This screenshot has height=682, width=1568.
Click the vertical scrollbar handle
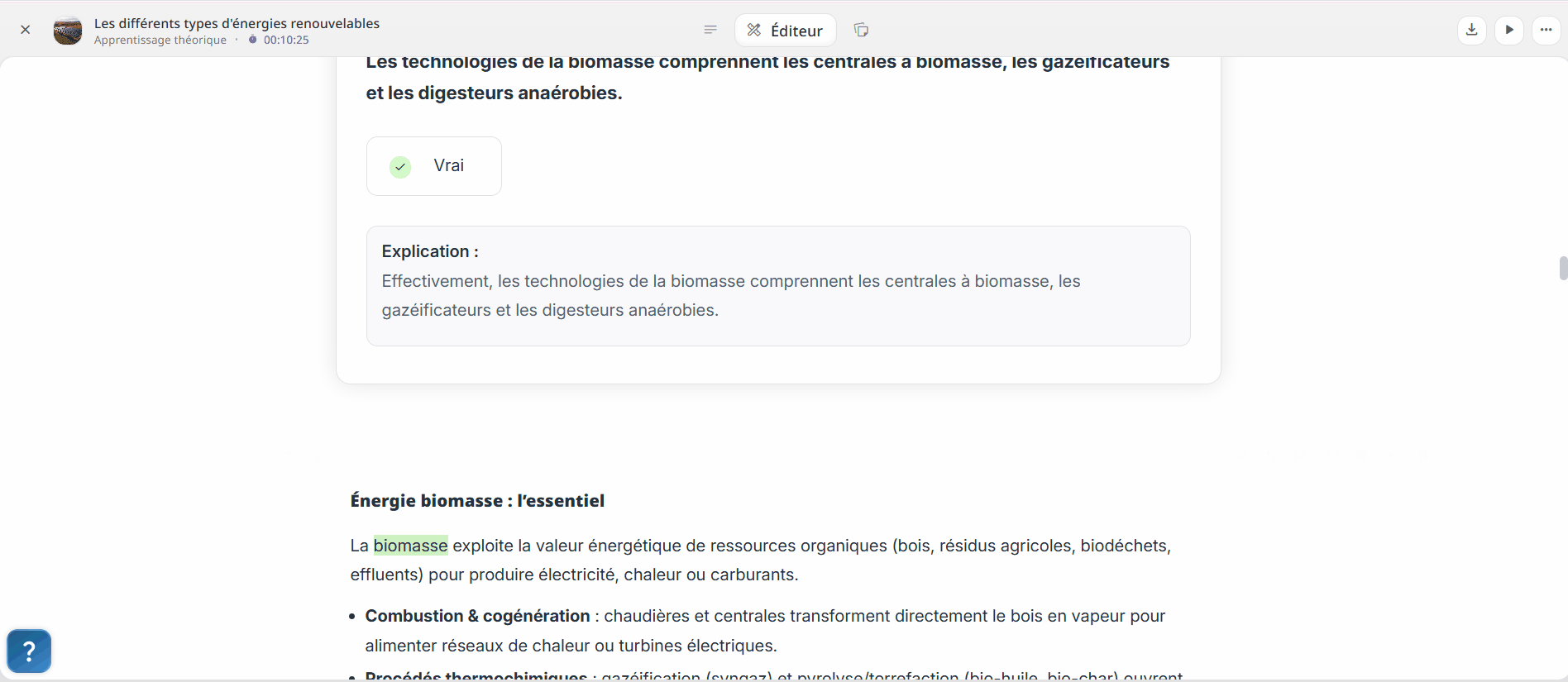(1563, 269)
